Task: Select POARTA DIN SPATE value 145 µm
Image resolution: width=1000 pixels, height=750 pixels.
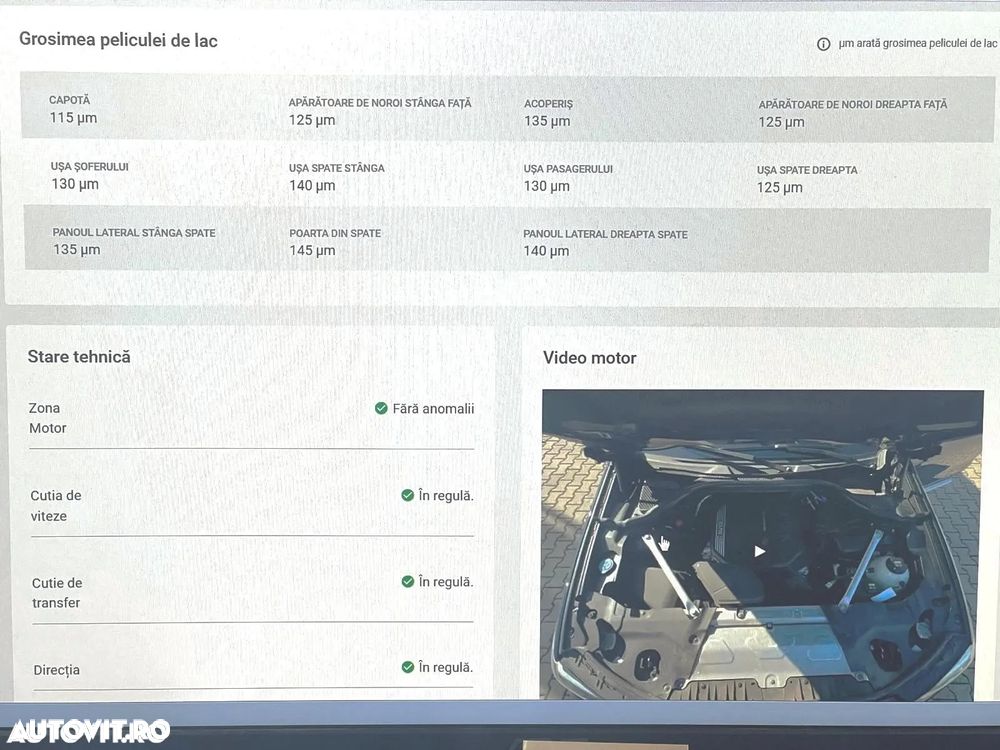Action: (x=312, y=251)
